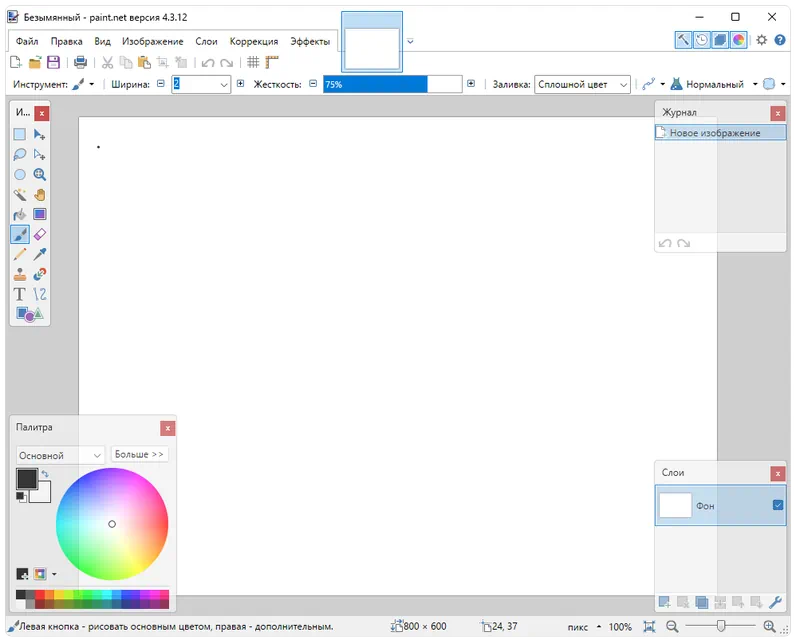Decrease hardness with minus button

313,83
